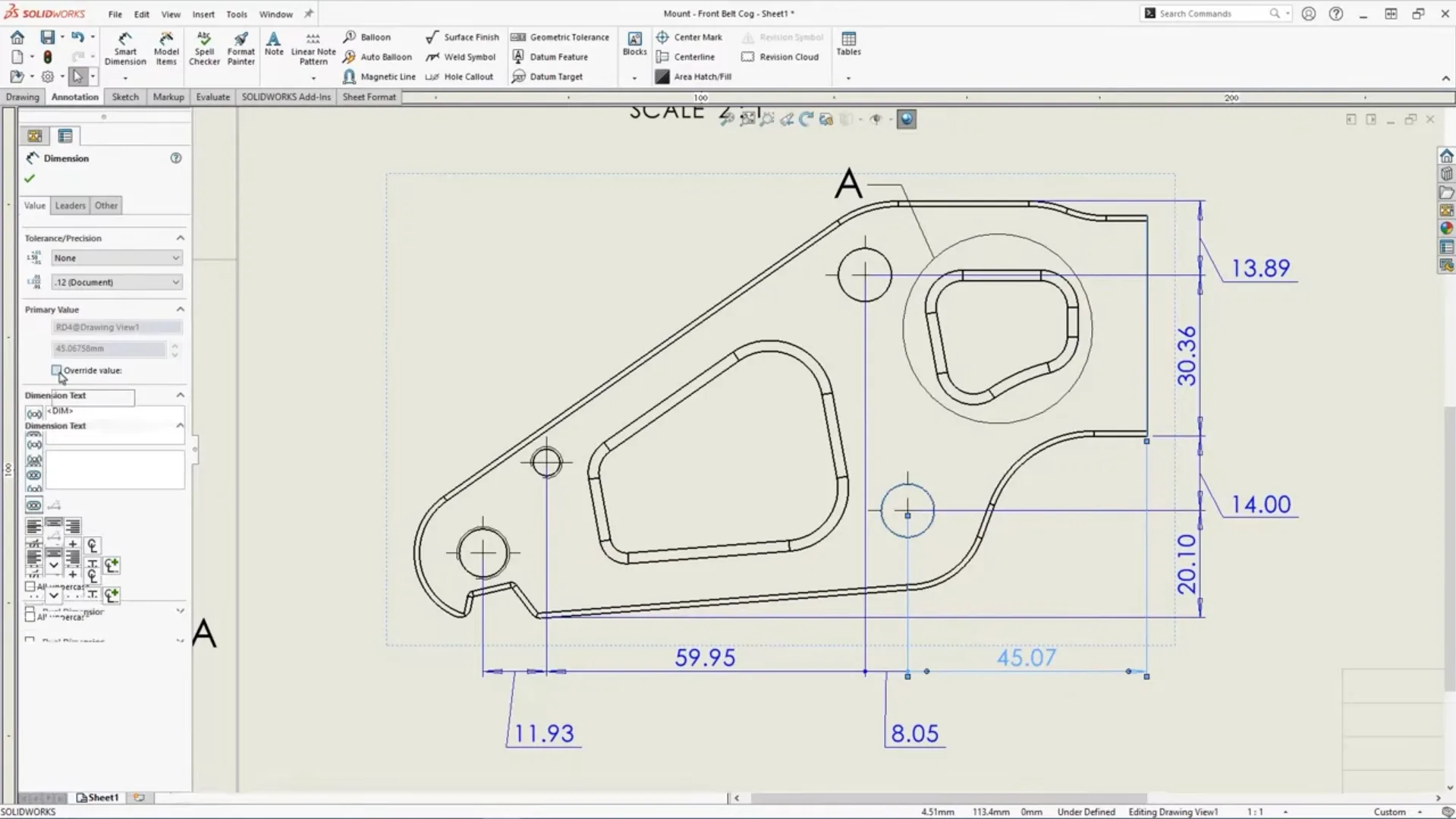Screen dimensions: 1456x819
Task: Select the 30.36 vertical dimension
Action: (1187, 356)
